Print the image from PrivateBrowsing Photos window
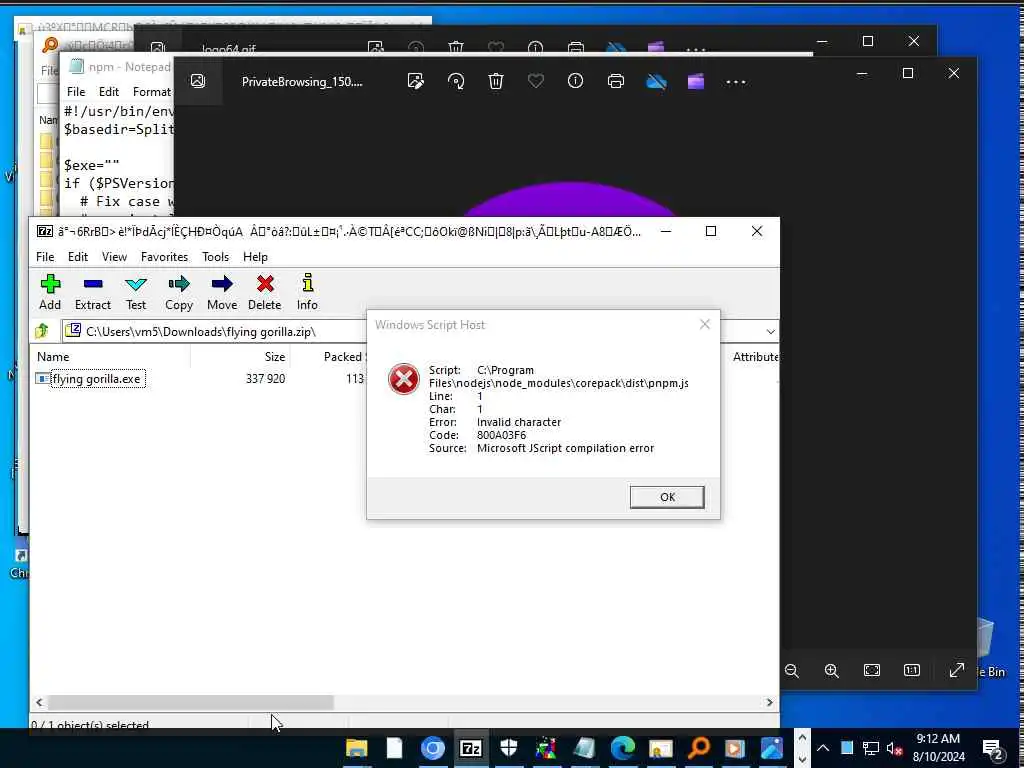The width and height of the screenshot is (1024, 768). click(616, 81)
